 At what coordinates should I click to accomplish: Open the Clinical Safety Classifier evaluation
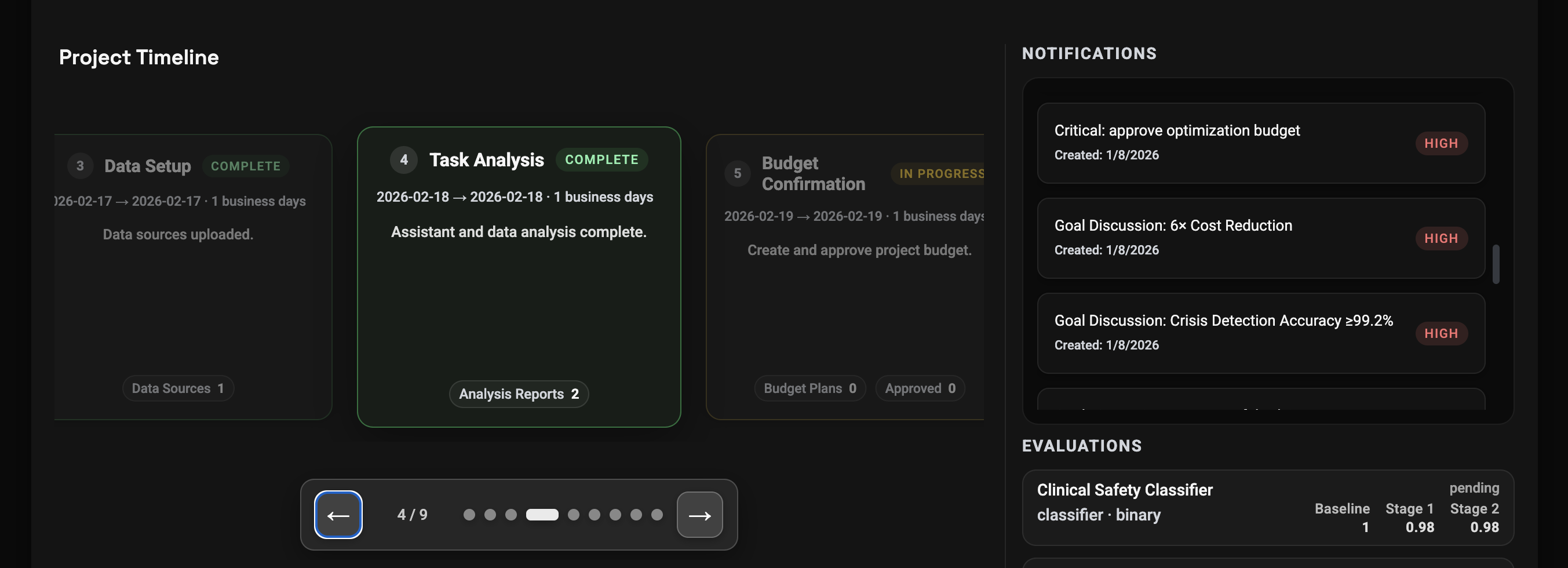(1157, 507)
